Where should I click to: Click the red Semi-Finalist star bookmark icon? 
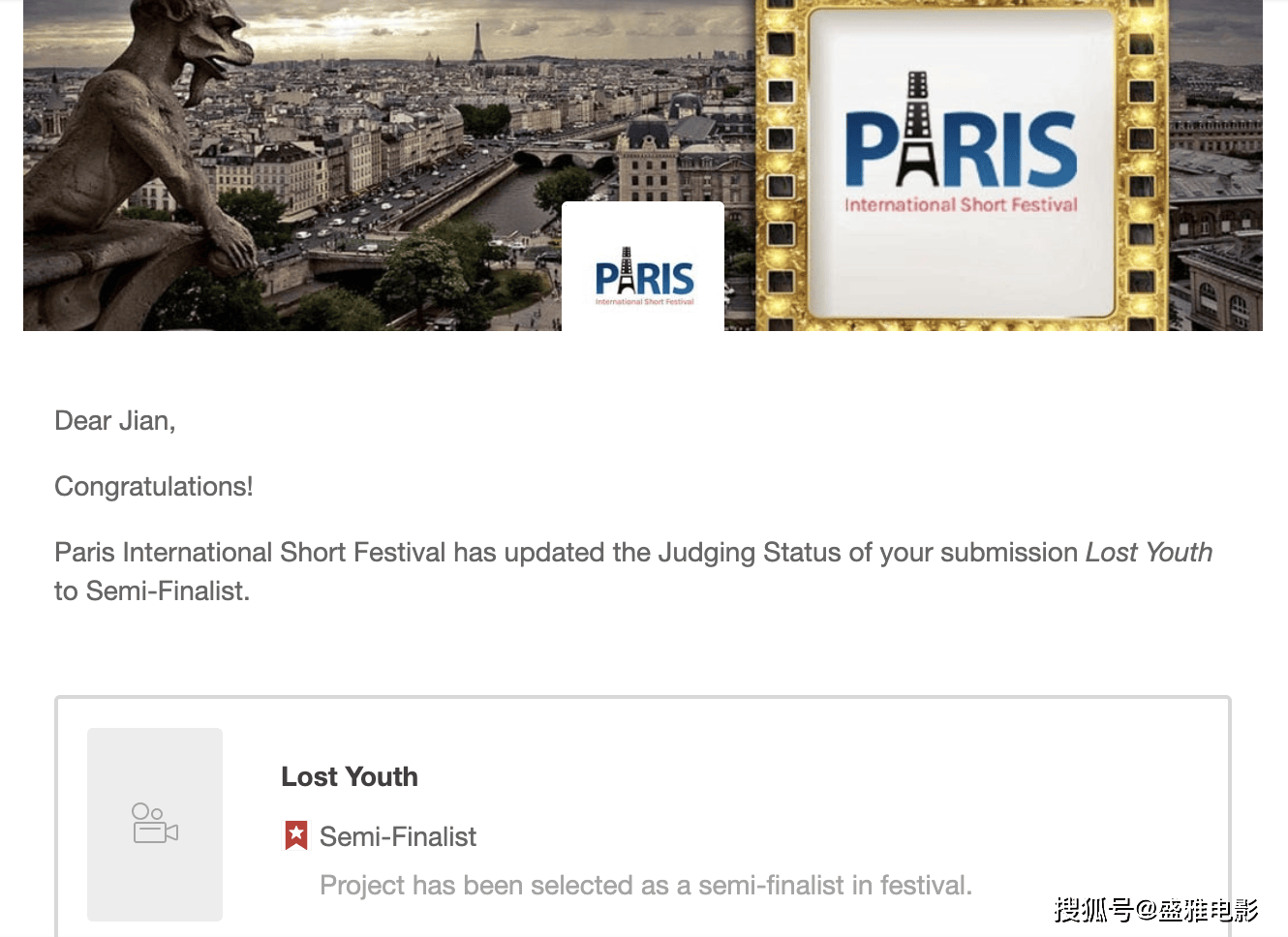point(296,835)
